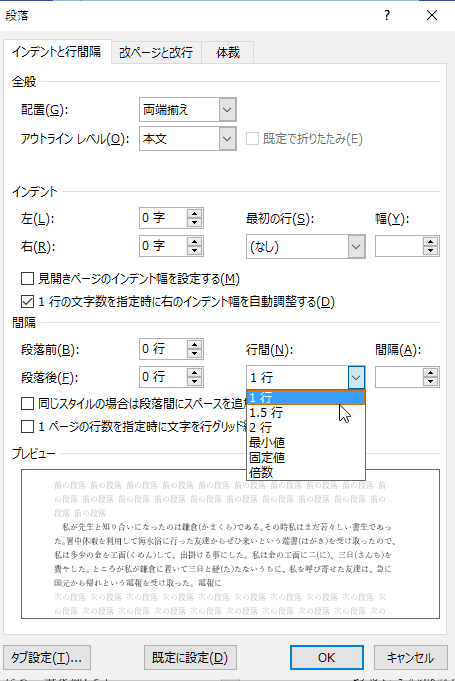Click the 右 indent input field
Image resolution: width=455 pixels, height=681 pixels.
tap(163, 246)
